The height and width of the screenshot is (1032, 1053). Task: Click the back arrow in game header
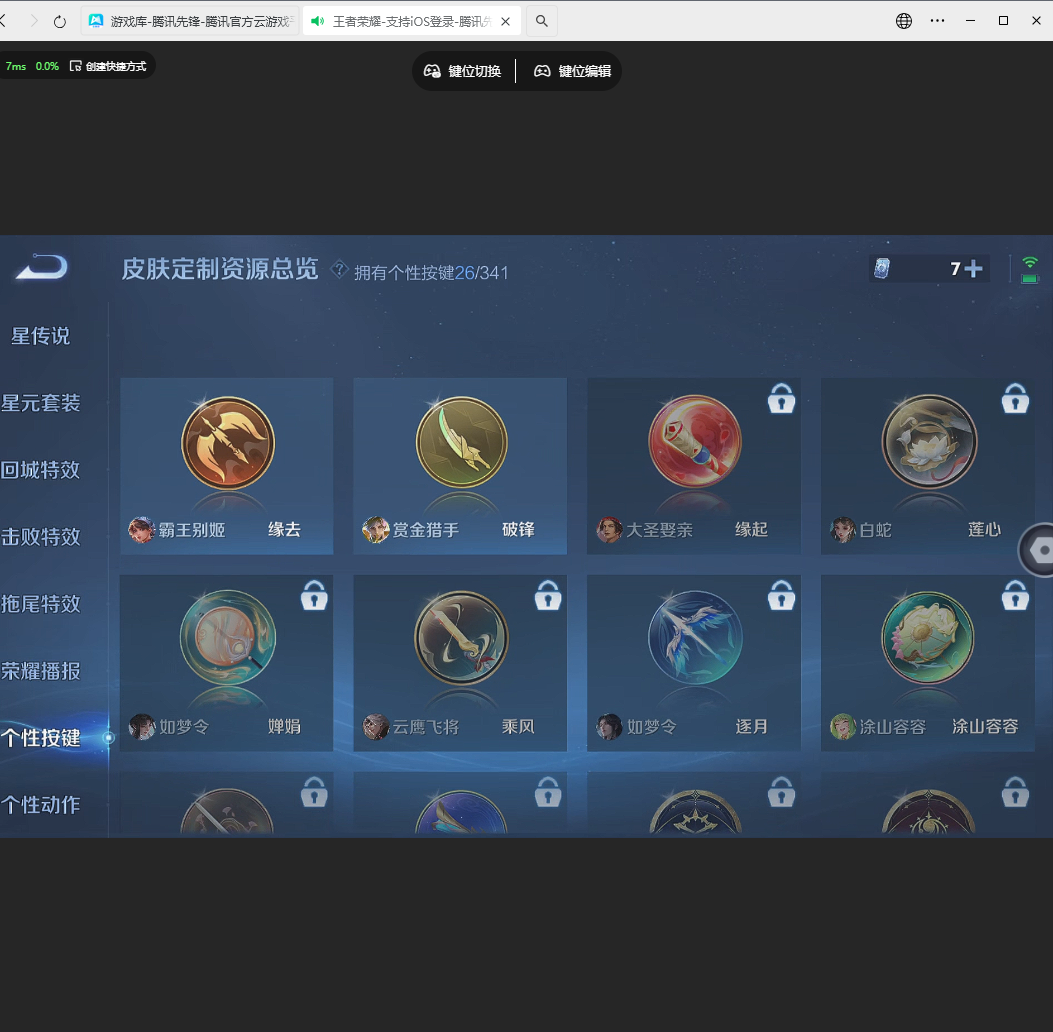42,267
